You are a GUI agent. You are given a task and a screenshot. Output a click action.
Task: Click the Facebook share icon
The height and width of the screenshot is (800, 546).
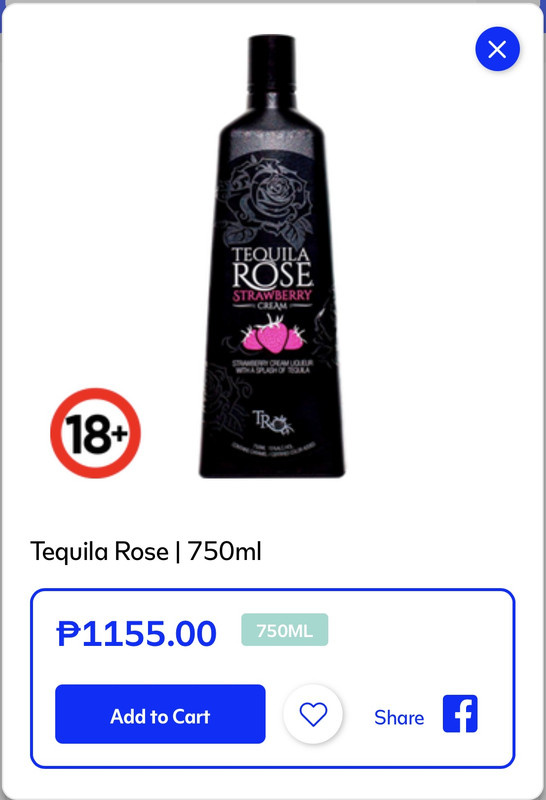click(x=460, y=714)
